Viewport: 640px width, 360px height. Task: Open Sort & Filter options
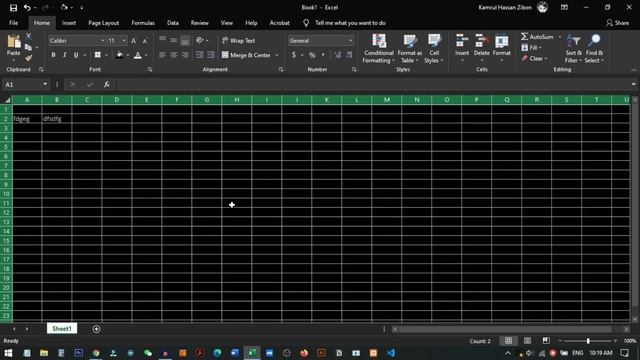(573, 49)
